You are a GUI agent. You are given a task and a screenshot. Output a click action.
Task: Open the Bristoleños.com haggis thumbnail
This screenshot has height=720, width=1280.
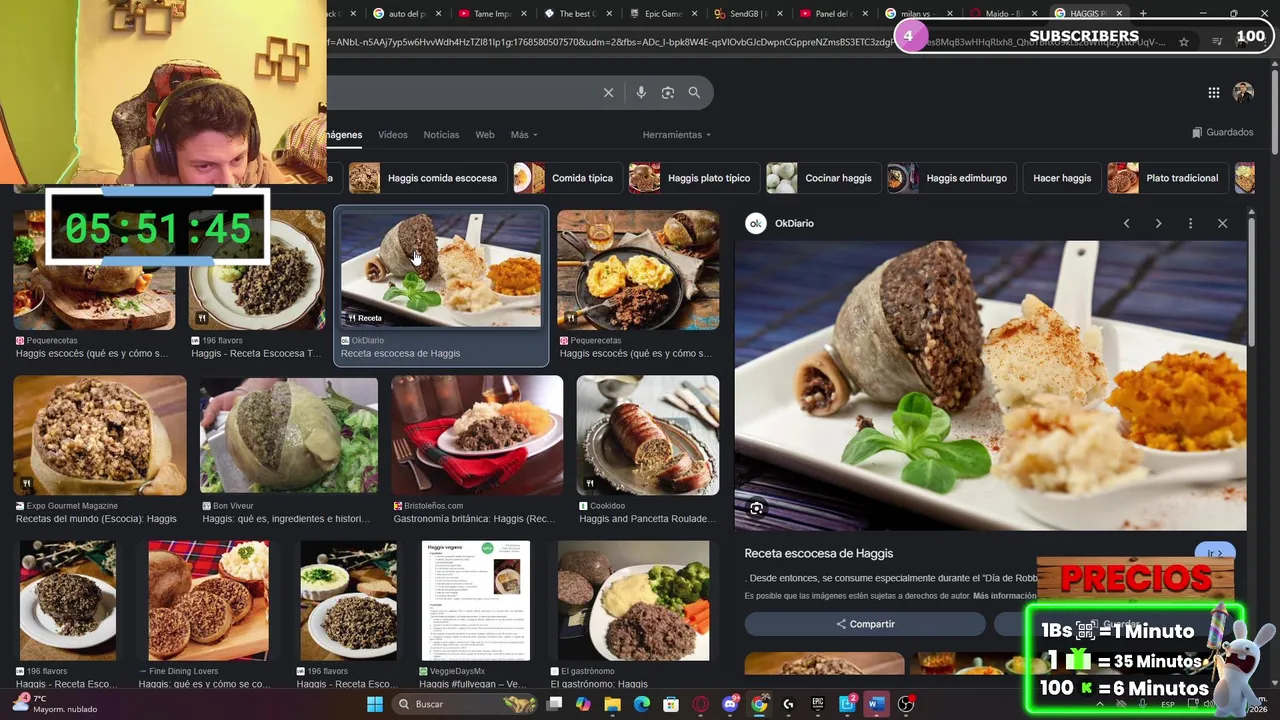click(477, 435)
